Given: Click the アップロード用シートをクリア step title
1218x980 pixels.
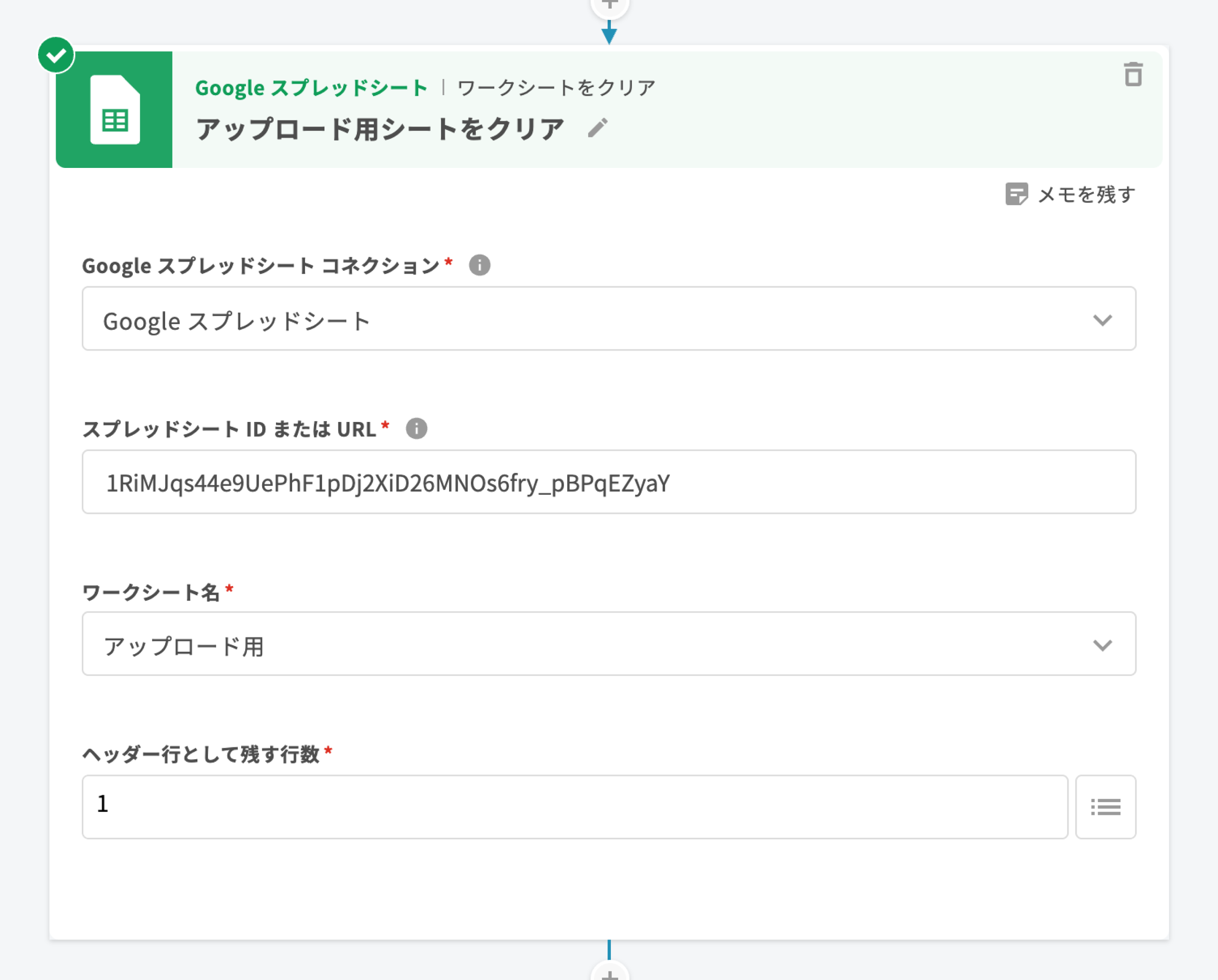Looking at the screenshot, I should (380, 129).
